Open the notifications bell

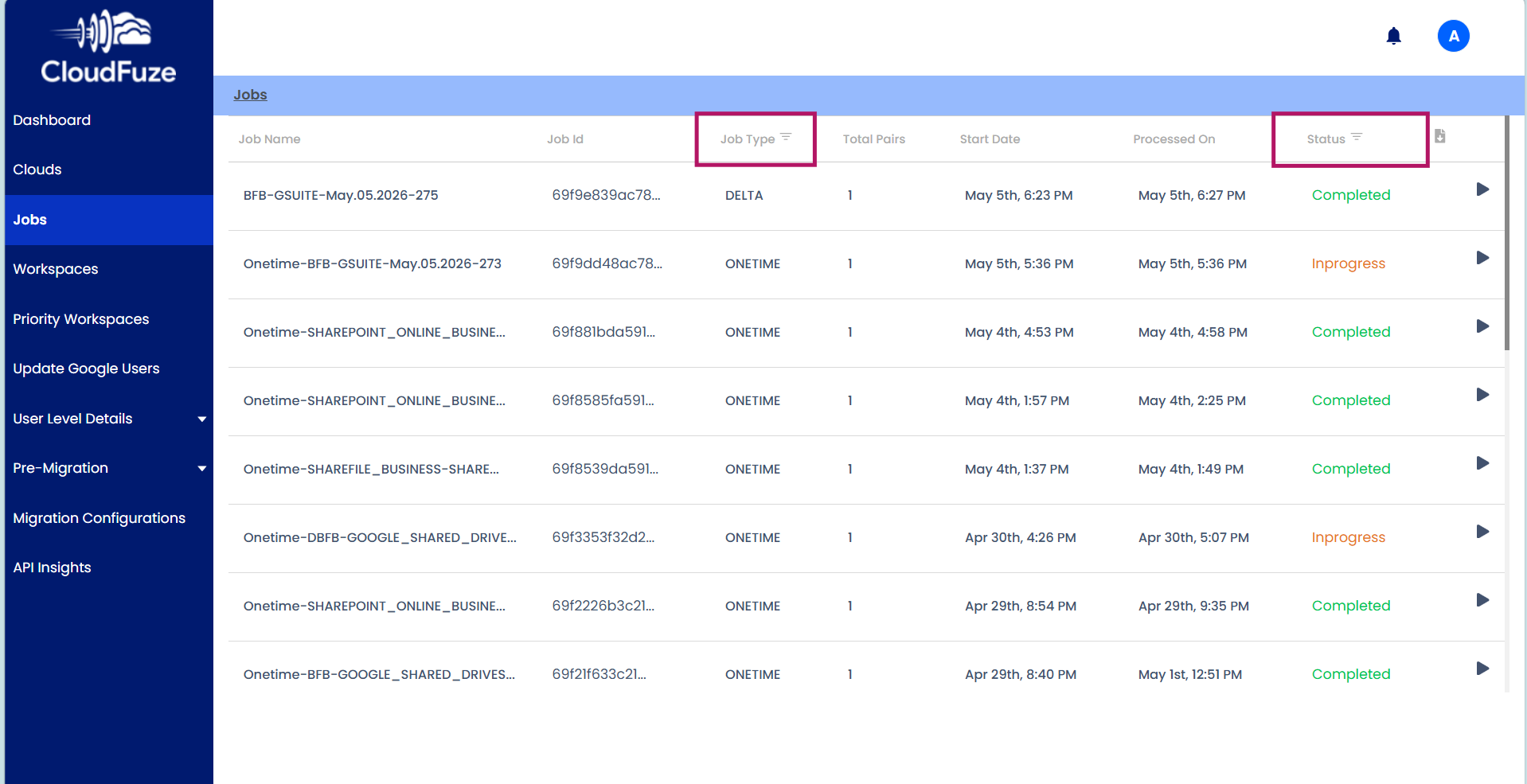(x=1393, y=36)
